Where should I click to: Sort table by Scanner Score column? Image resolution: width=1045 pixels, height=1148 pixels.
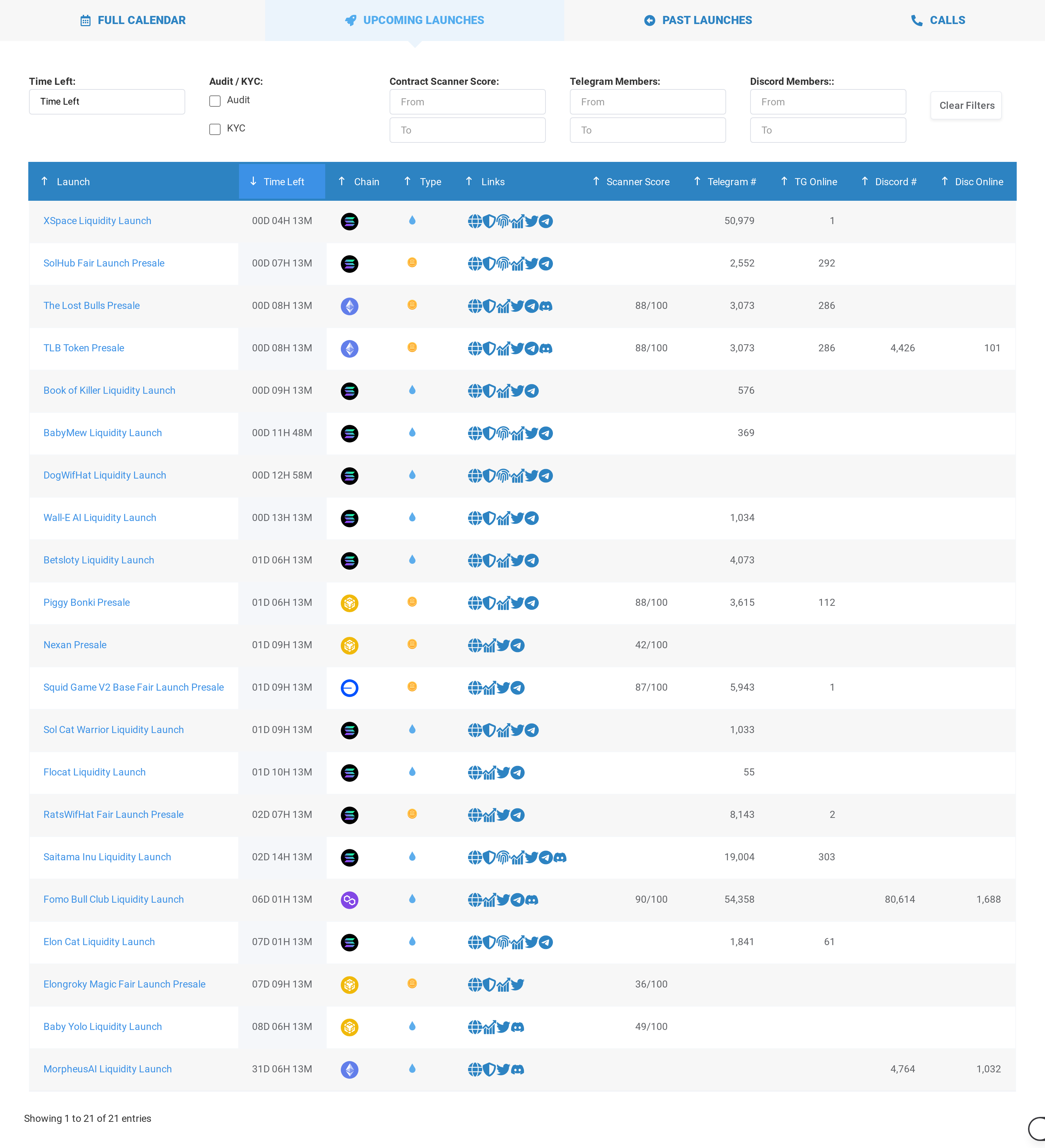tap(631, 182)
